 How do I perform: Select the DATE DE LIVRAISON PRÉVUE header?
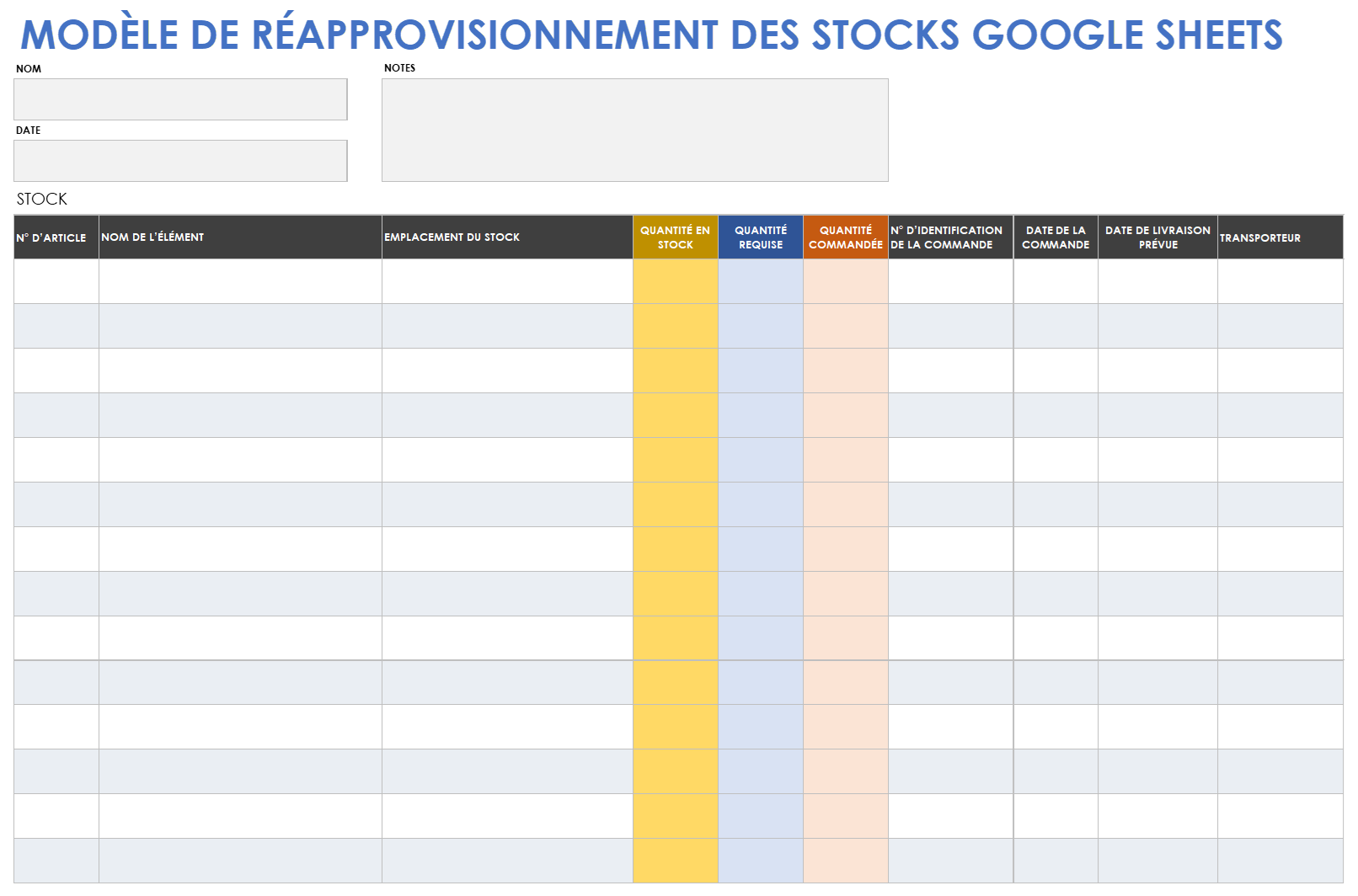click(x=1158, y=237)
